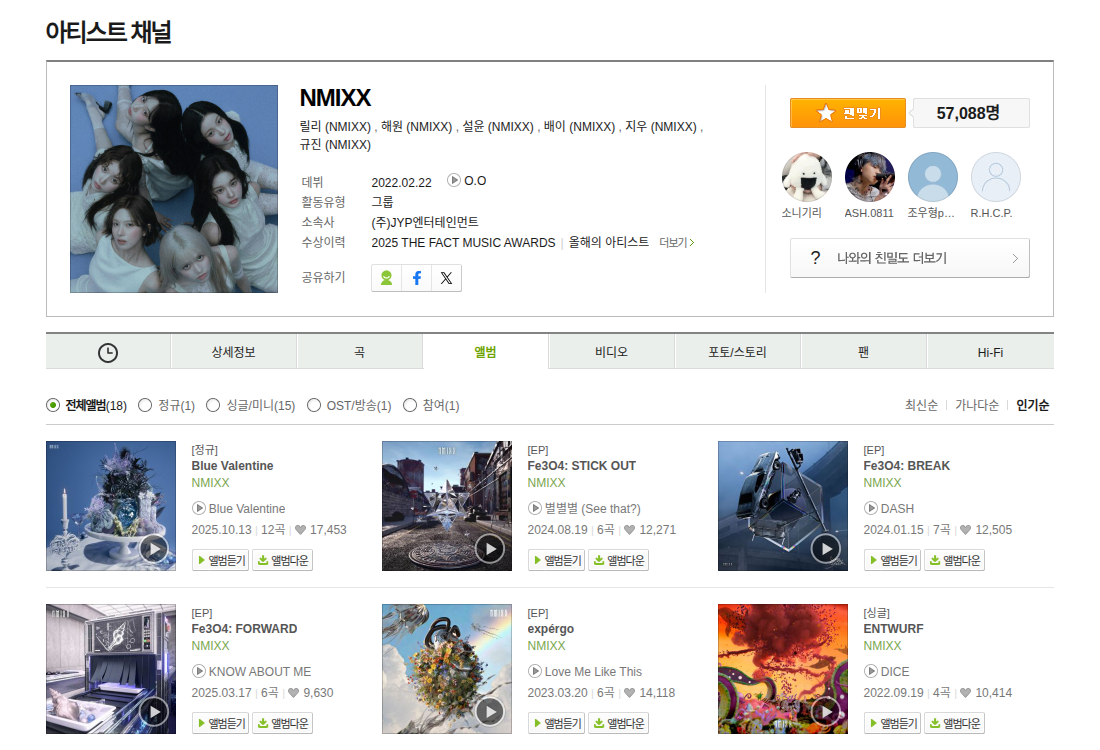Screen dimensions: 1100x750
Task: Open fan count 57,088명 box
Action: click(971, 113)
